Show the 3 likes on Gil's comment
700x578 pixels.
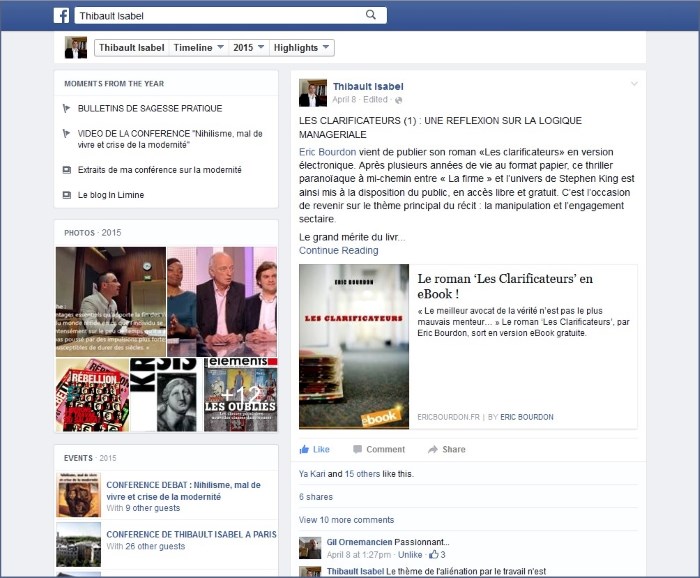(438, 555)
